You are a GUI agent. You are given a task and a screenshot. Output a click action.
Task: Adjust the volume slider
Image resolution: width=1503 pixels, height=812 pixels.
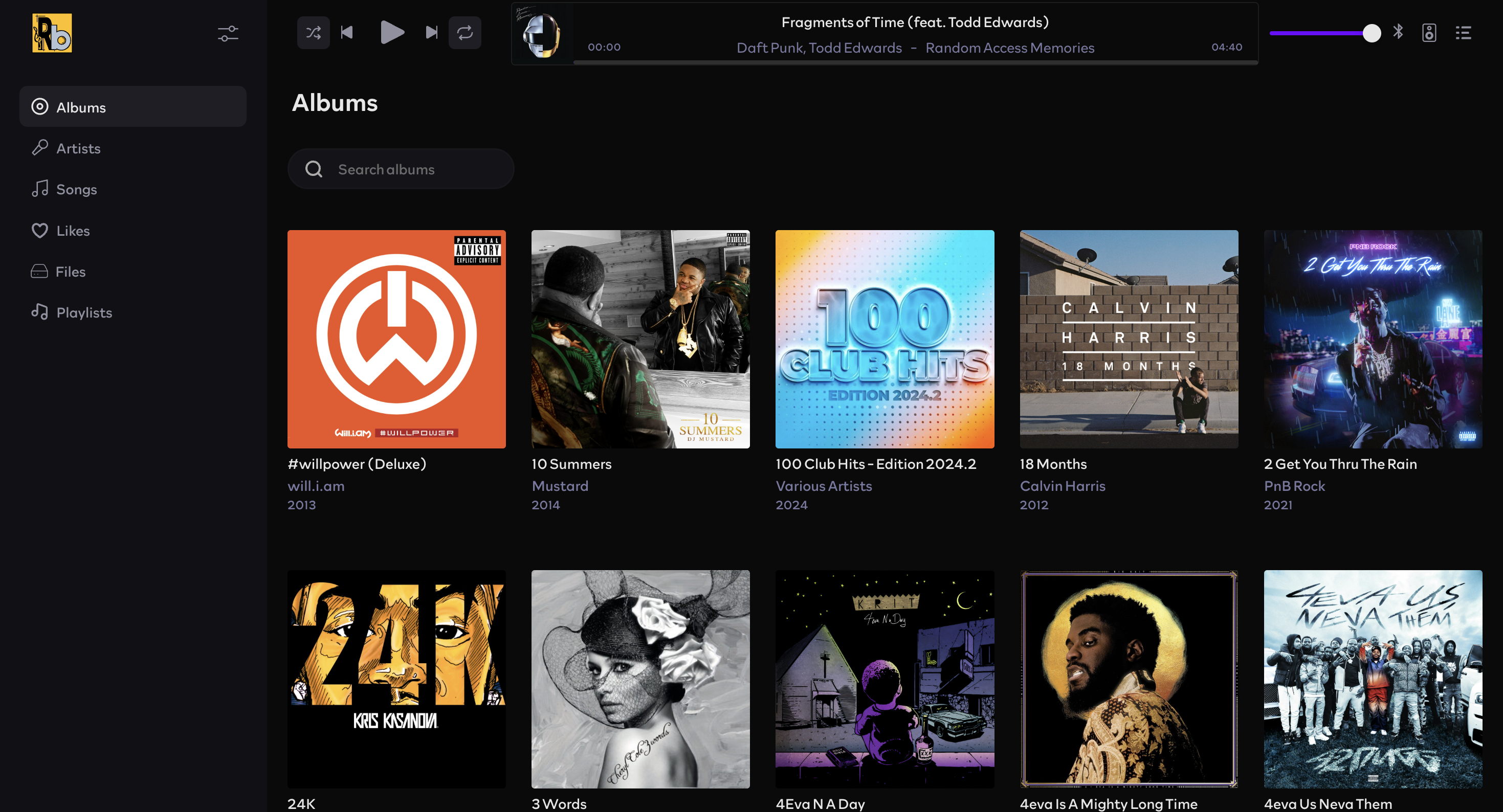tap(1325, 33)
